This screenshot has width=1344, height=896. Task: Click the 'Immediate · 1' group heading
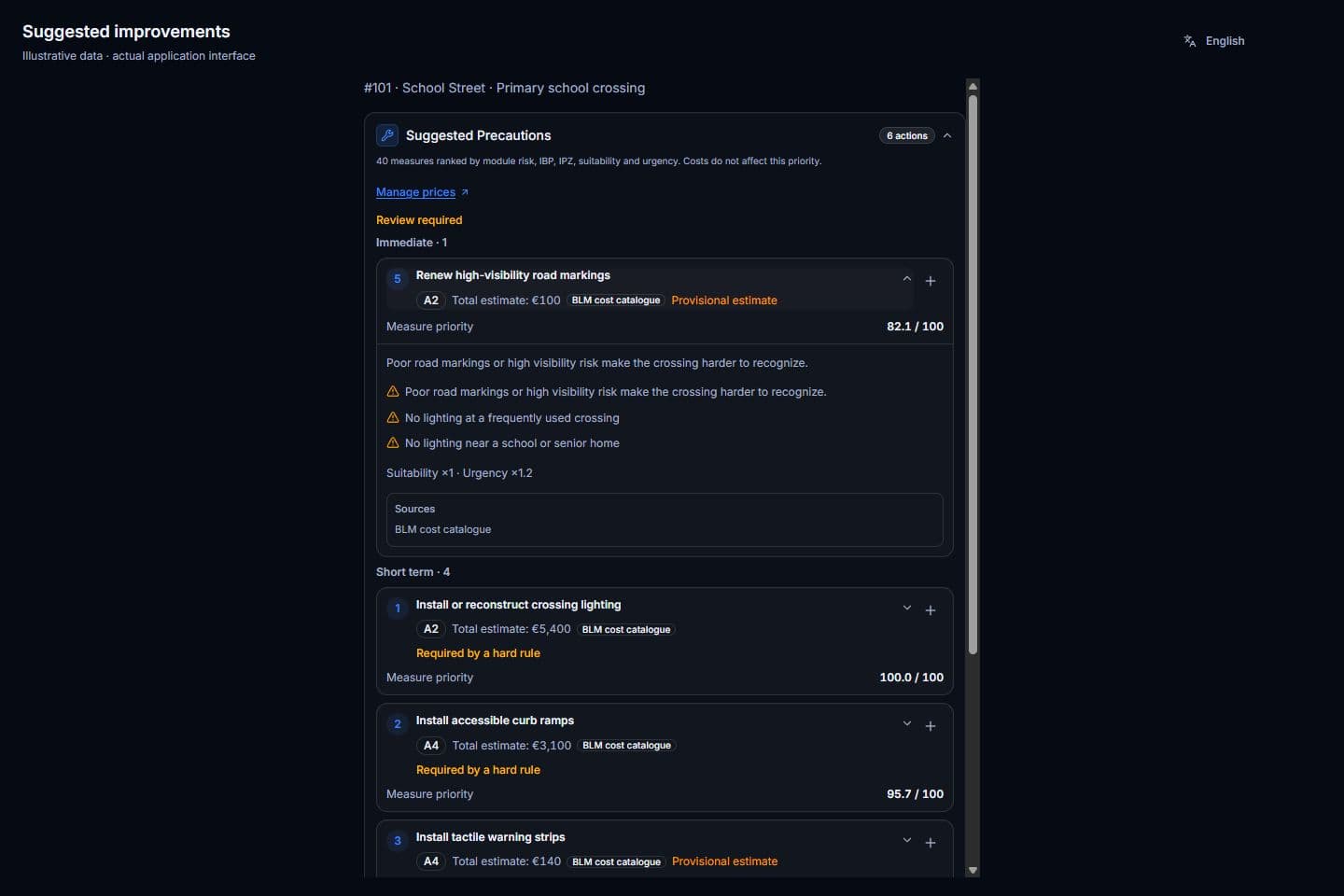pyautogui.click(x=412, y=243)
